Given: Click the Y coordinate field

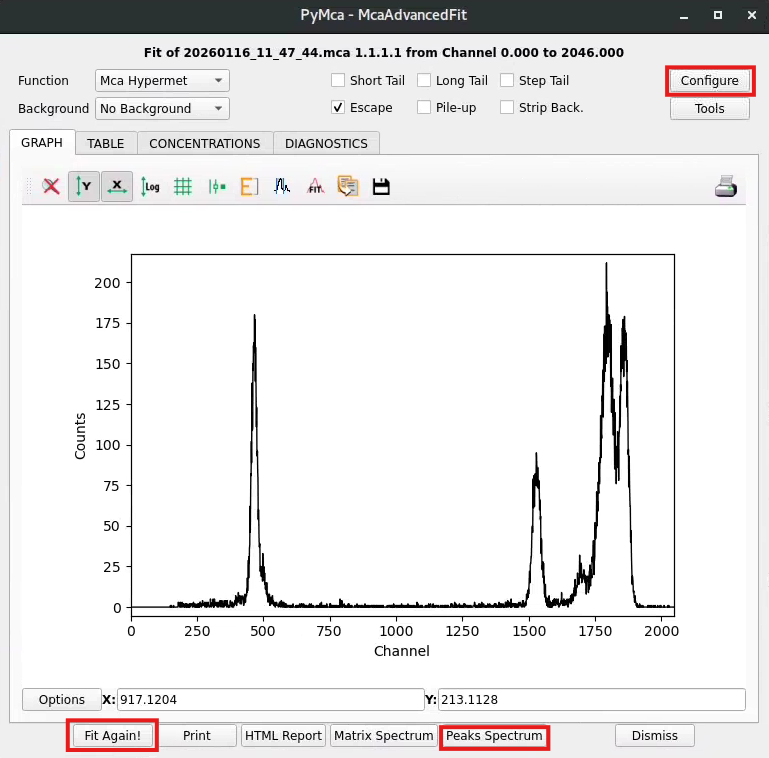Looking at the screenshot, I should (591, 699).
